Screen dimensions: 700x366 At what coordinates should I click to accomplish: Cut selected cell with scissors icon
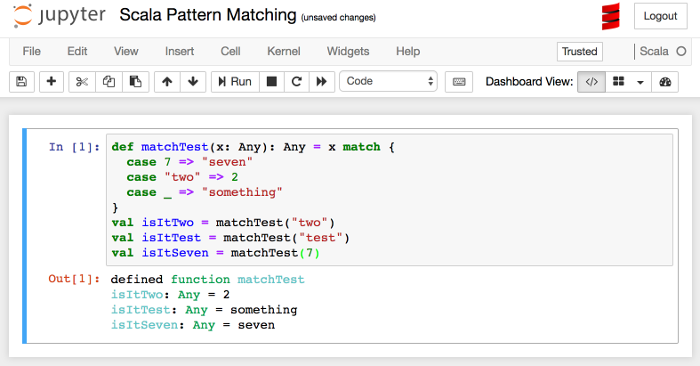(82, 82)
